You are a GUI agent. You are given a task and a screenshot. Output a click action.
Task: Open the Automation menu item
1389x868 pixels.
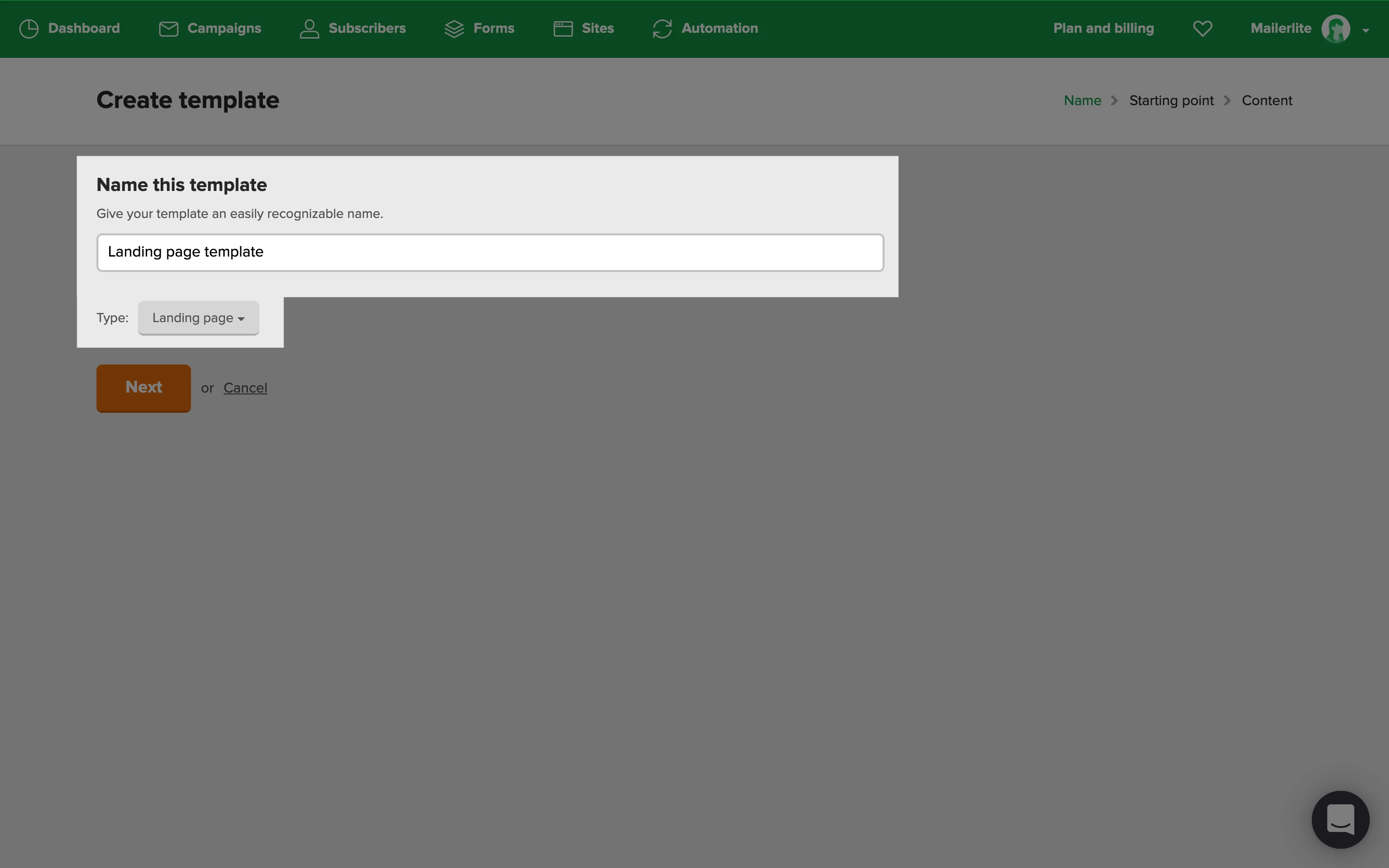coord(719,29)
